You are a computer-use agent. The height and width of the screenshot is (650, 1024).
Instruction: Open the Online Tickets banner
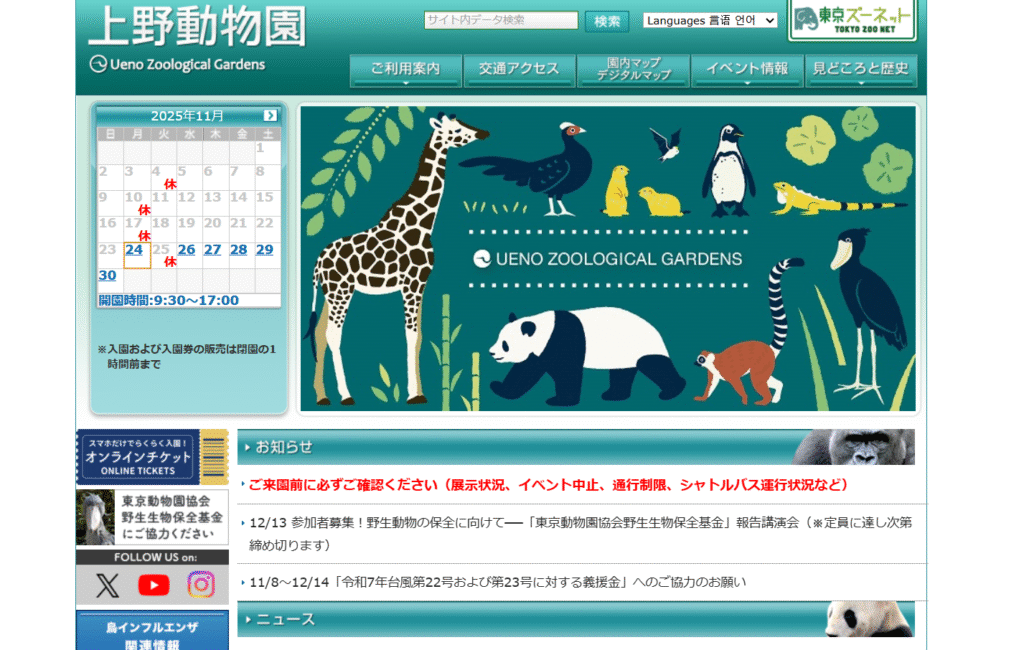click(152, 457)
